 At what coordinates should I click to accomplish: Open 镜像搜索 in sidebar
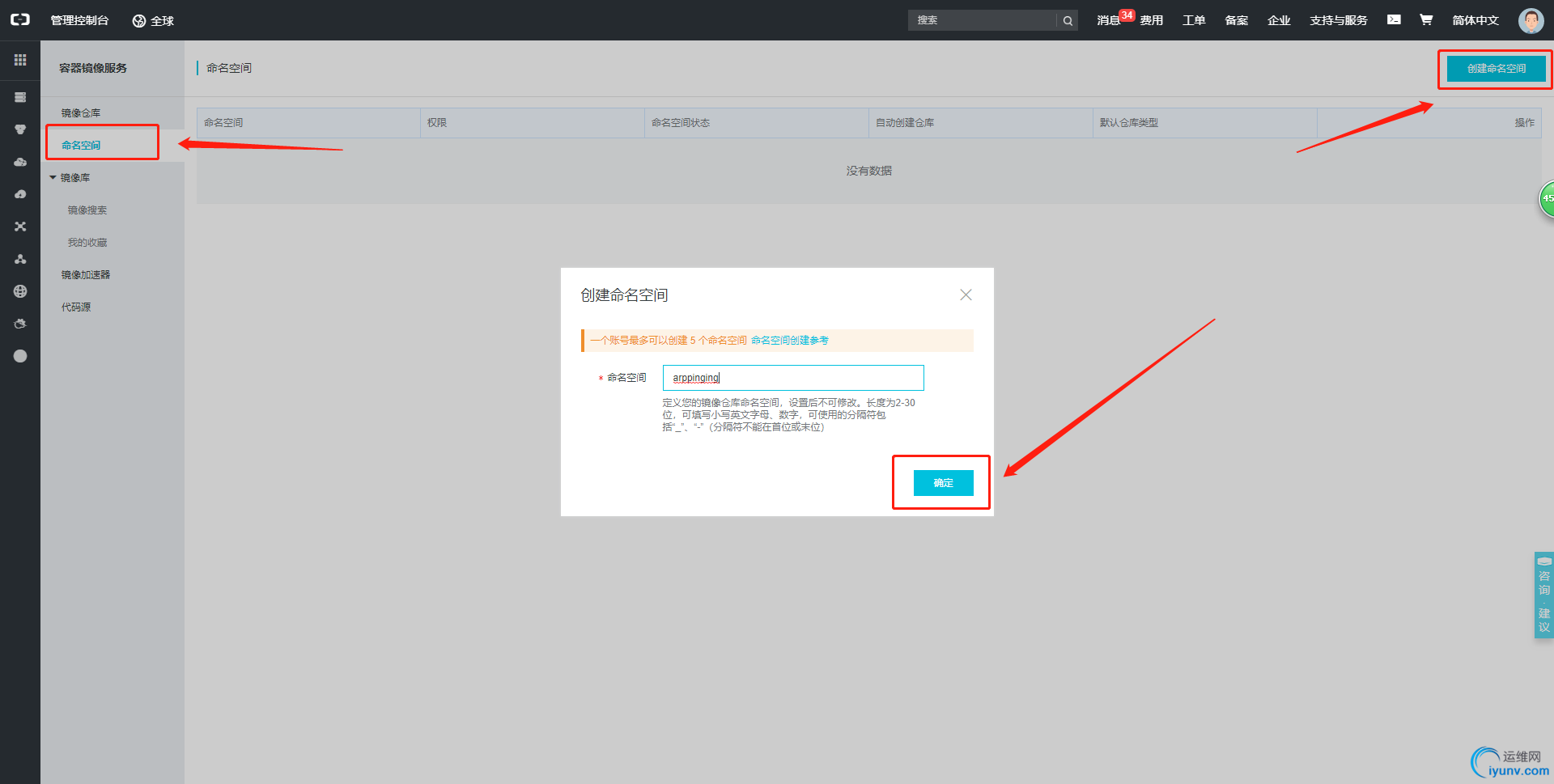pos(87,210)
